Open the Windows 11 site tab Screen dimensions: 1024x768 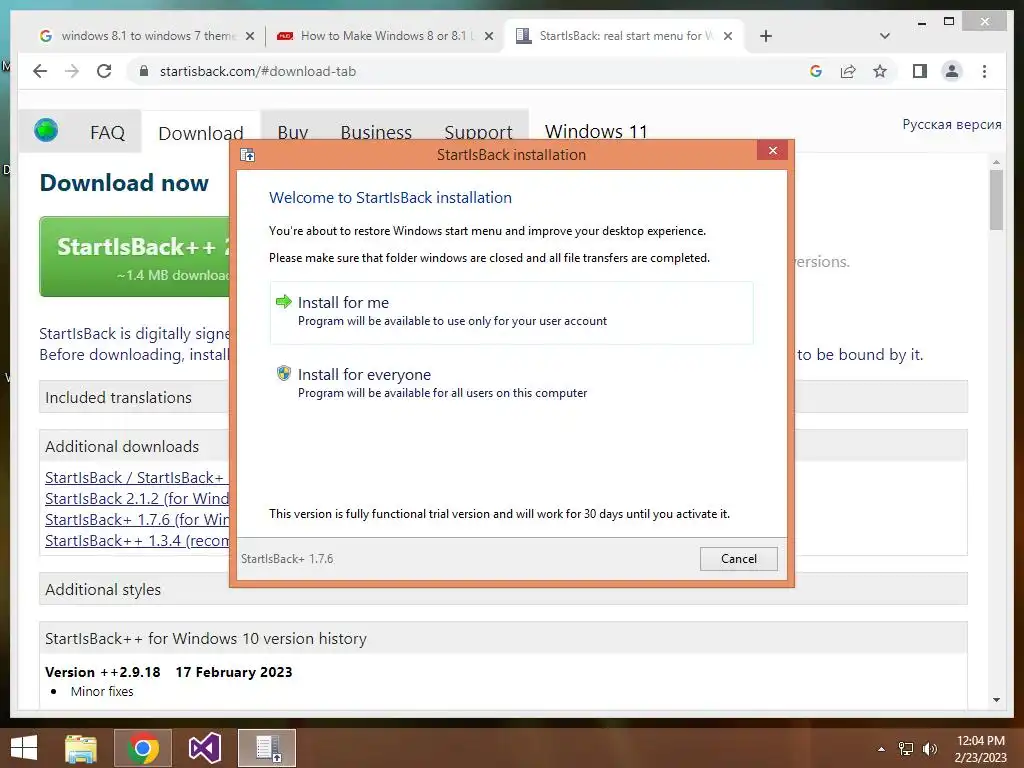coord(596,131)
